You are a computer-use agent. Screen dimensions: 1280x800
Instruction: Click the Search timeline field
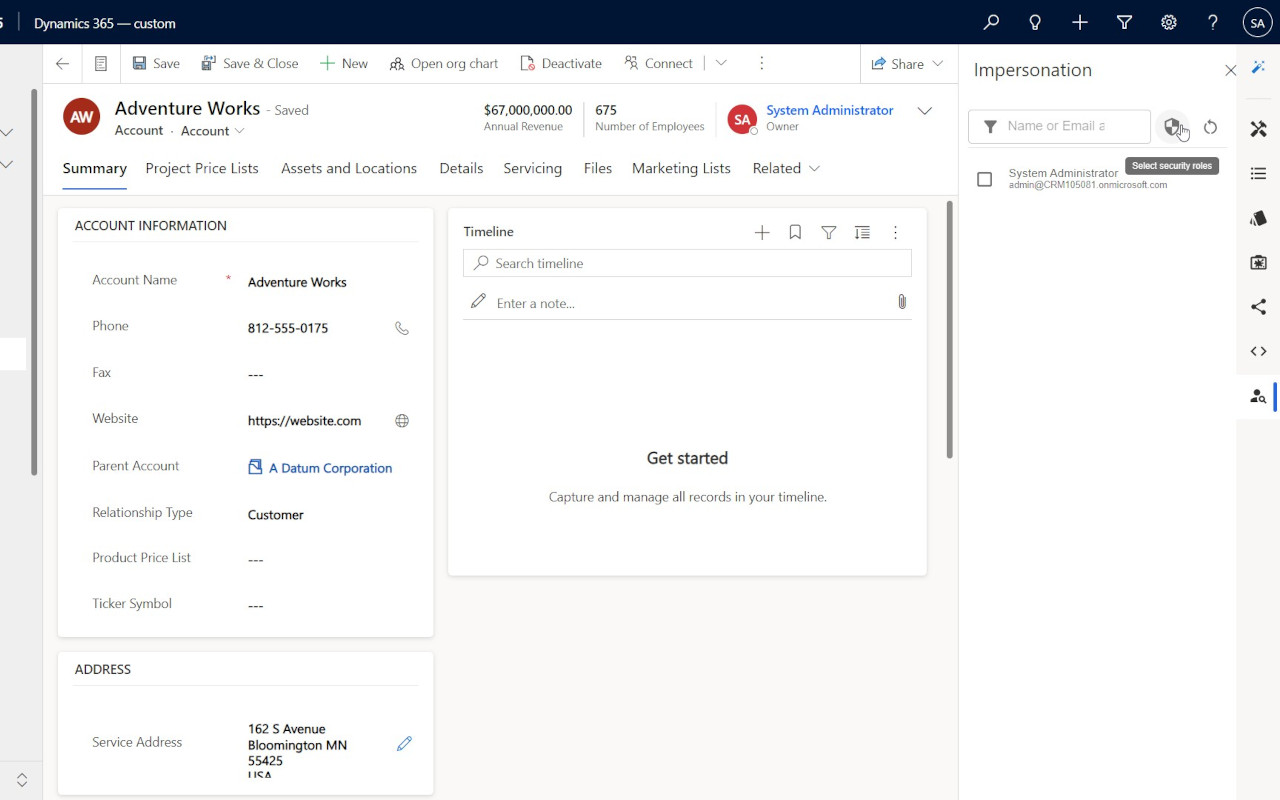pos(687,263)
